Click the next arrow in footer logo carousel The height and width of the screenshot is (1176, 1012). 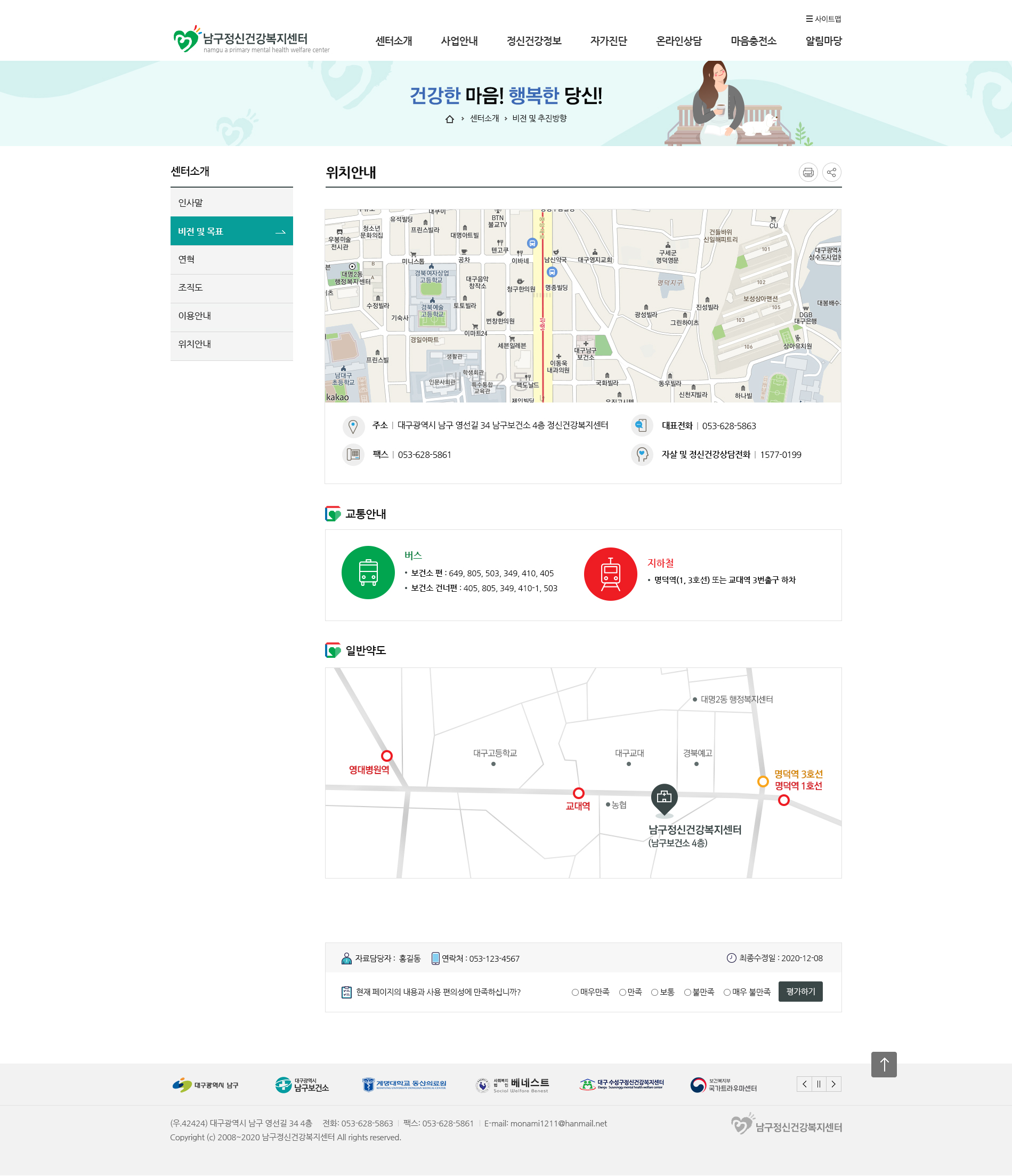tap(834, 1084)
